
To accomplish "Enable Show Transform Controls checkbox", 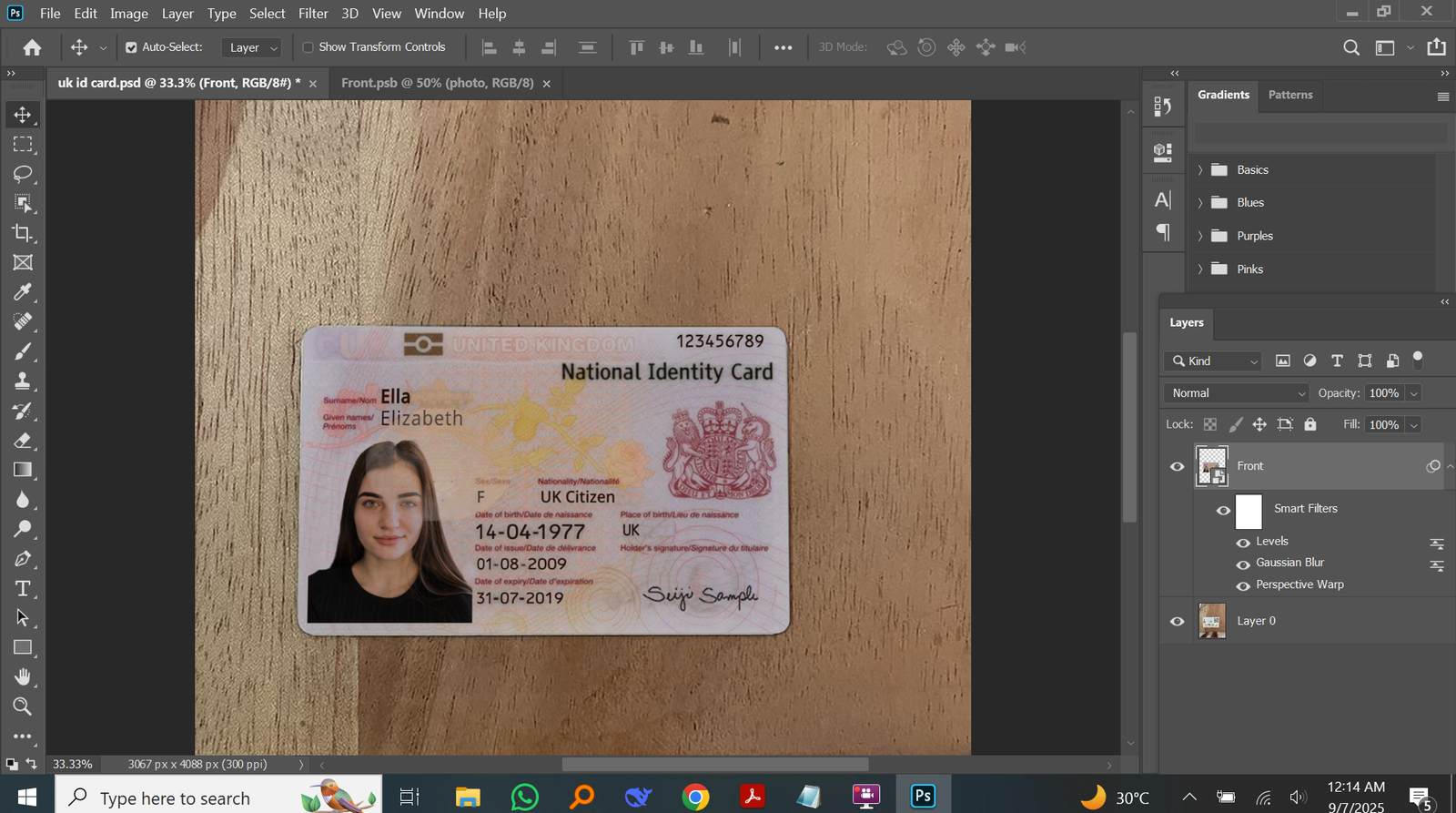I will pos(308,47).
